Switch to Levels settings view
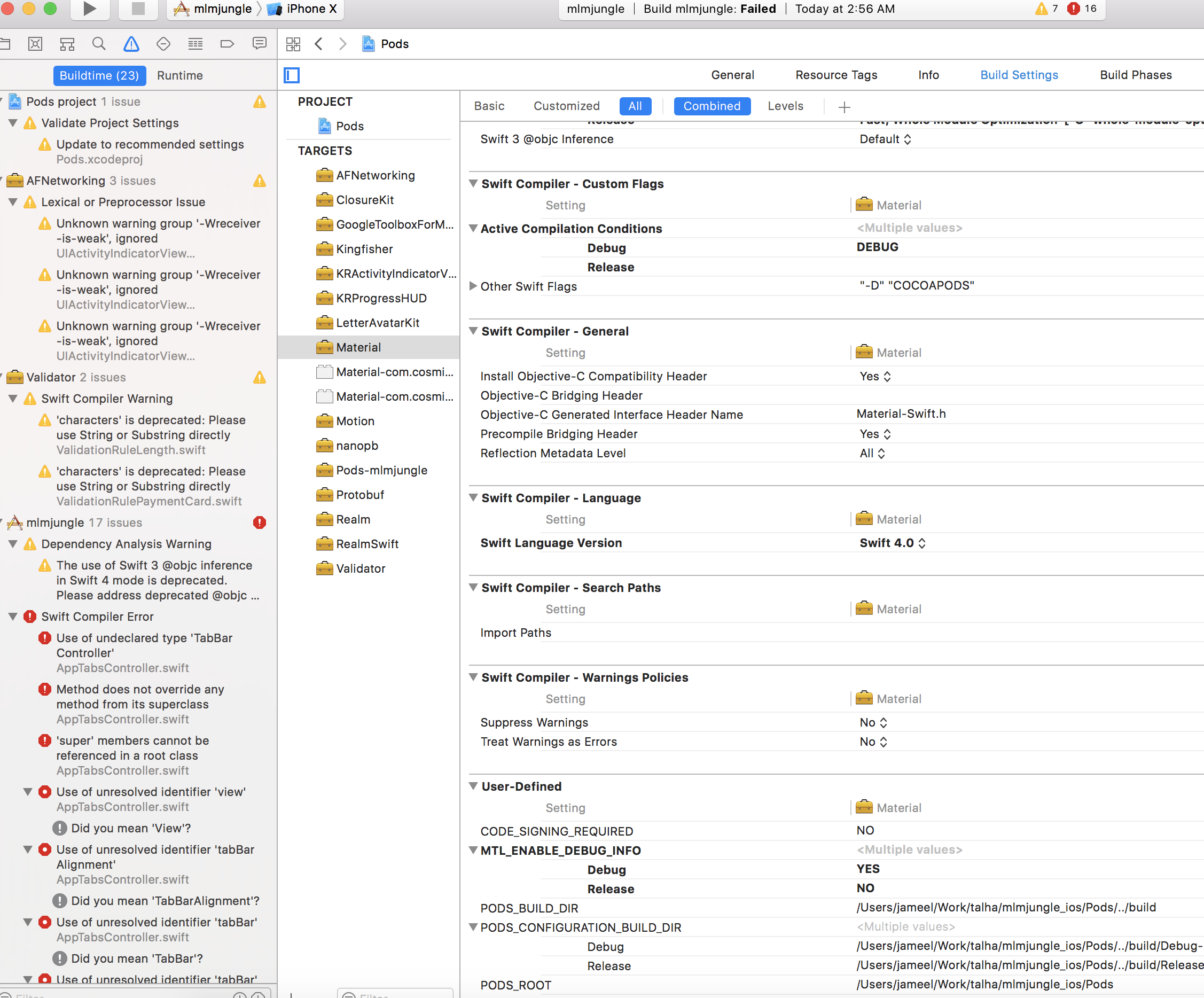1204x998 pixels. (785, 106)
